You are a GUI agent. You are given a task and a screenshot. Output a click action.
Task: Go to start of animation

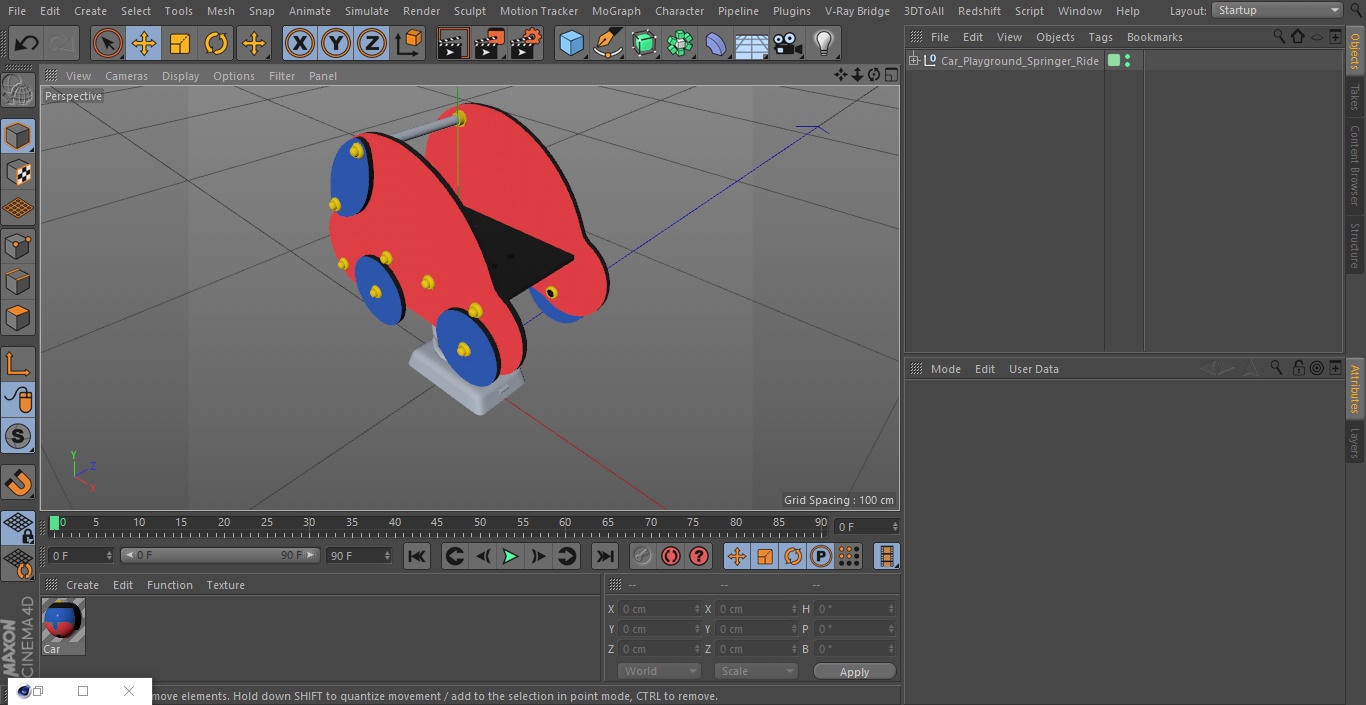[x=417, y=556]
